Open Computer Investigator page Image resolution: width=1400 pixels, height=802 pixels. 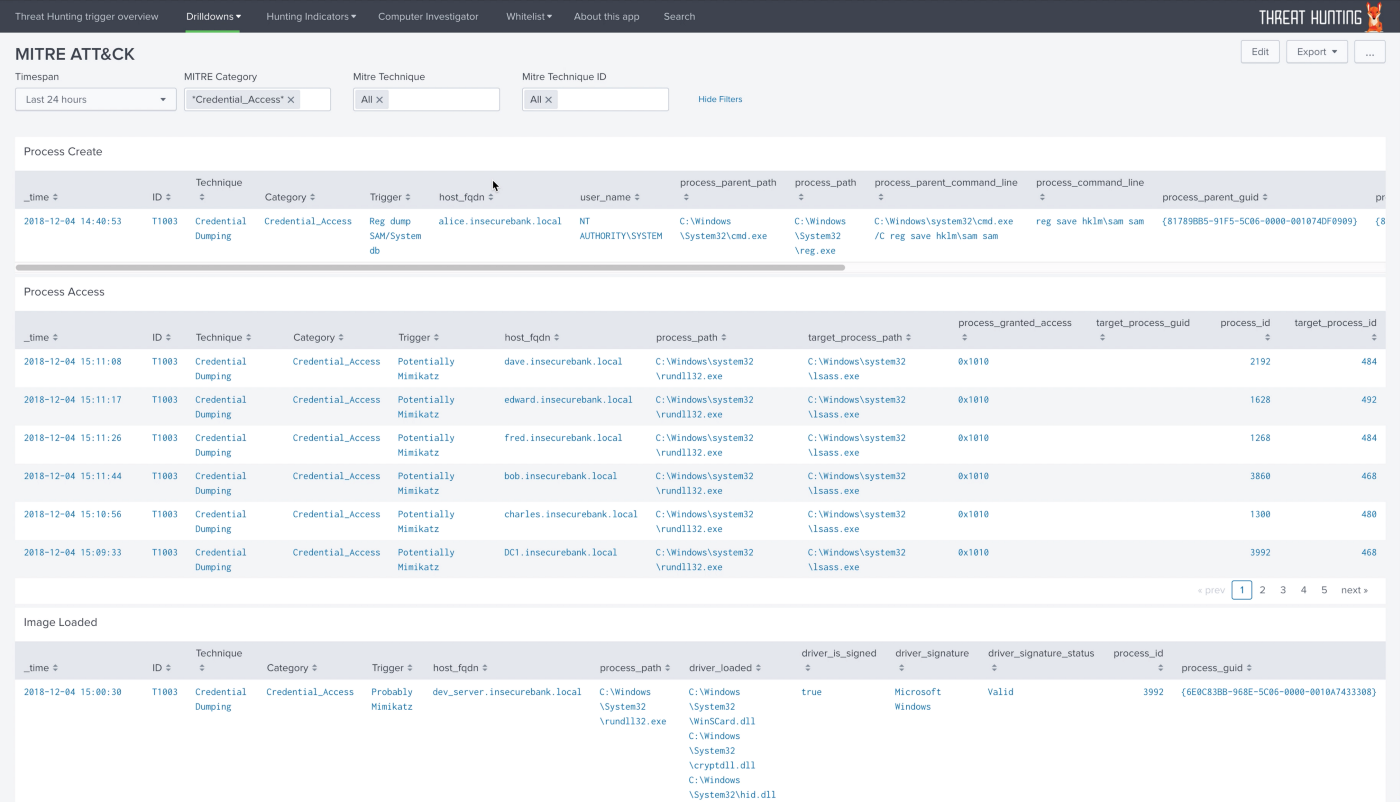click(428, 16)
